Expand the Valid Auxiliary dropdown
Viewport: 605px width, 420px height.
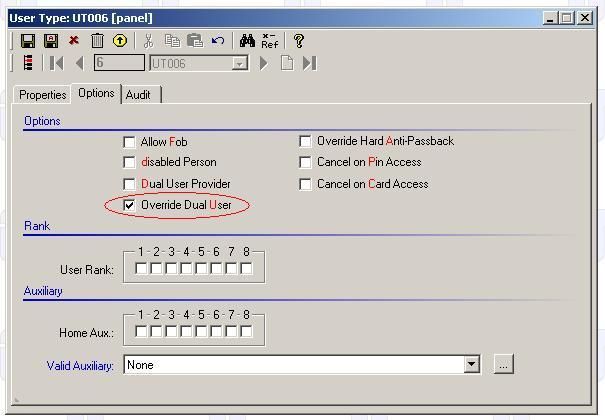coord(472,365)
